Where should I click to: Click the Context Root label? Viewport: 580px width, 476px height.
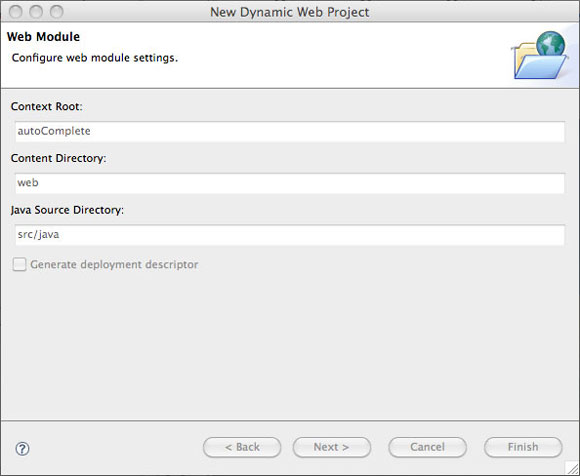pos(47,107)
